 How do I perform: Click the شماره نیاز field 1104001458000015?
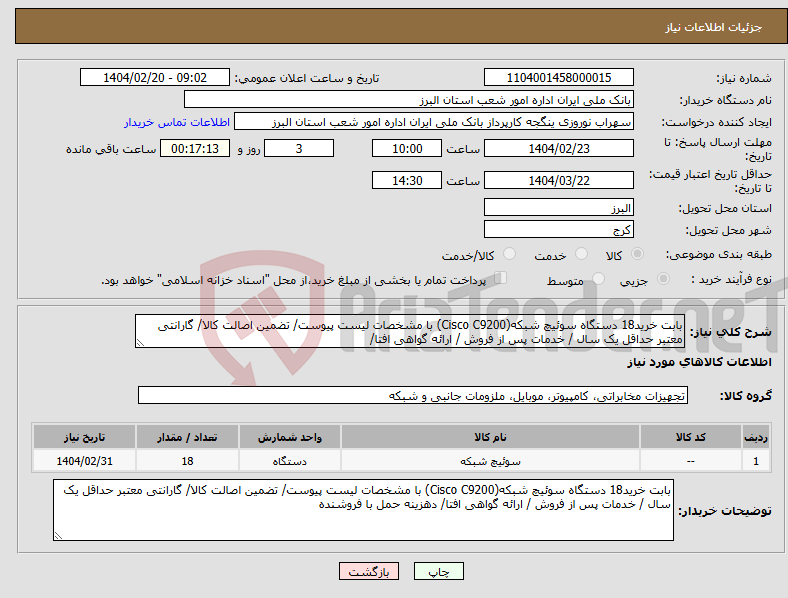tap(558, 77)
